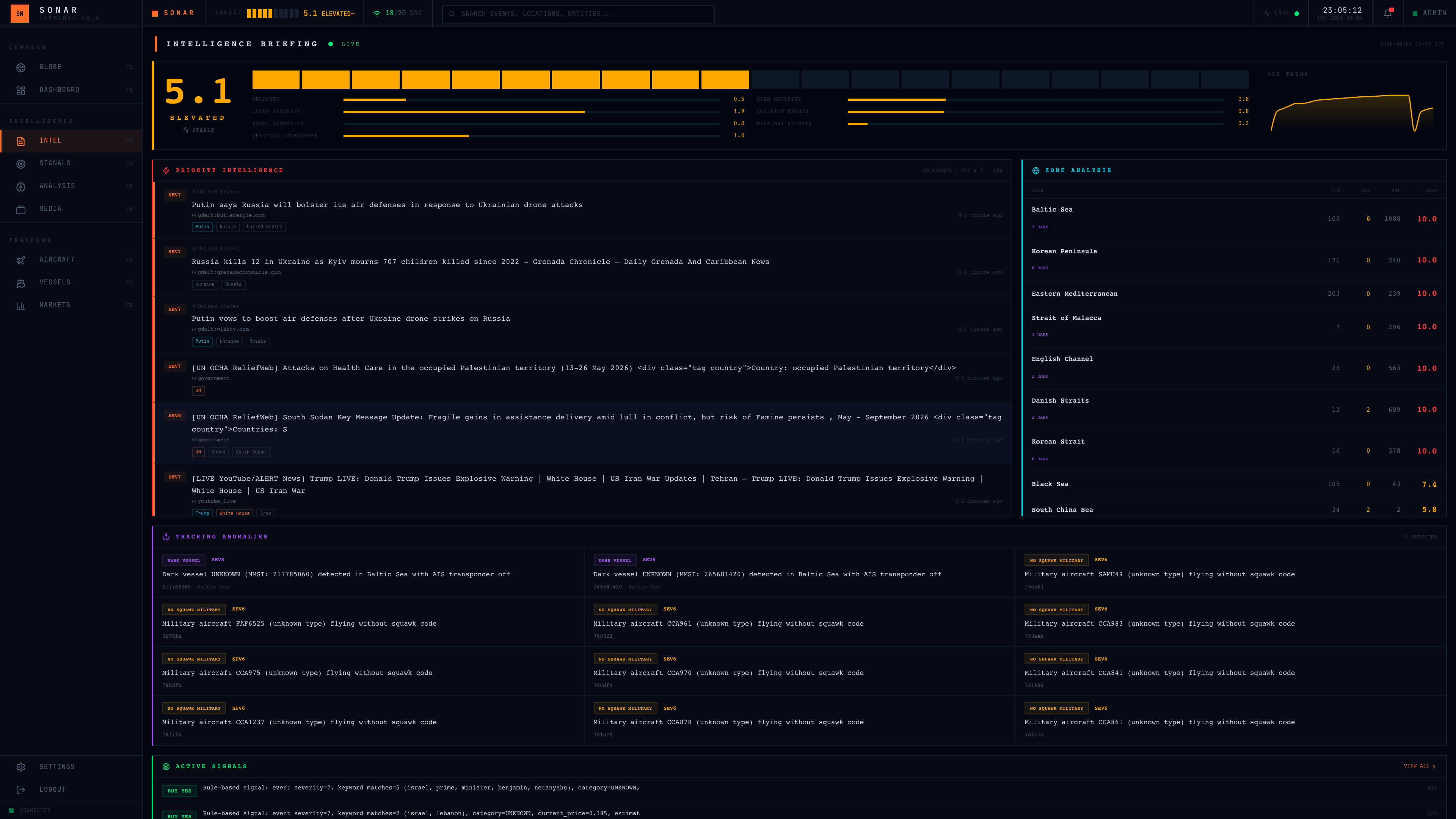Click the South Sudan tag
The width and height of the screenshot is (1456, 819).
point(250,452)
